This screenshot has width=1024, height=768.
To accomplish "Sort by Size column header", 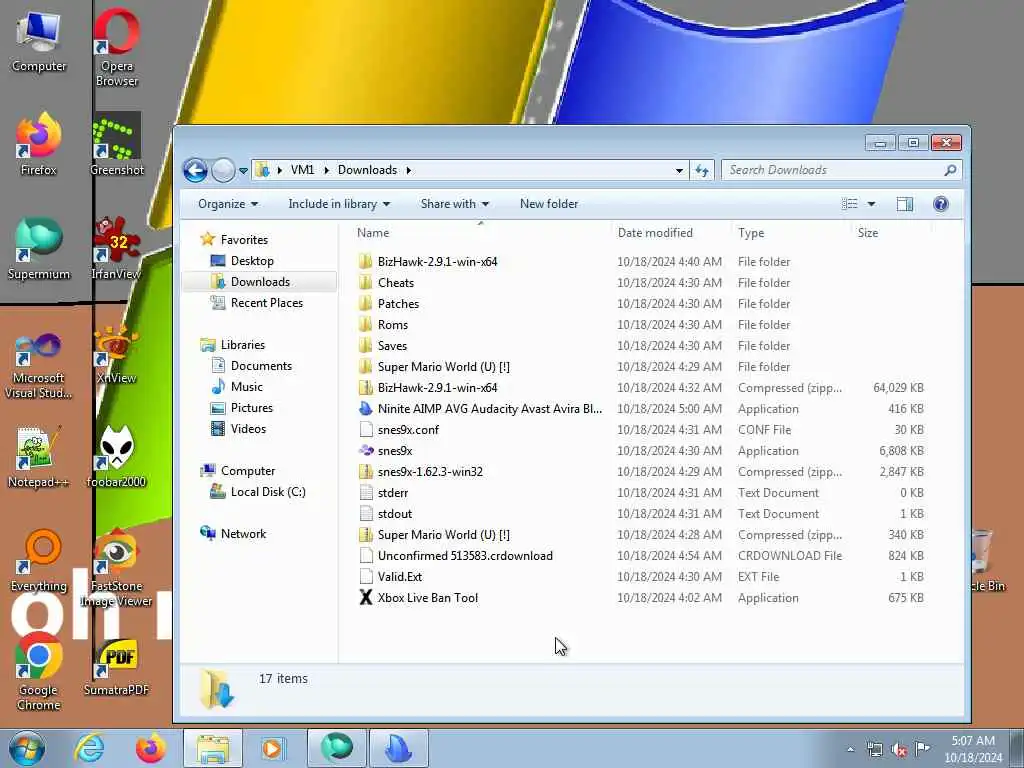I will [890, 233].
